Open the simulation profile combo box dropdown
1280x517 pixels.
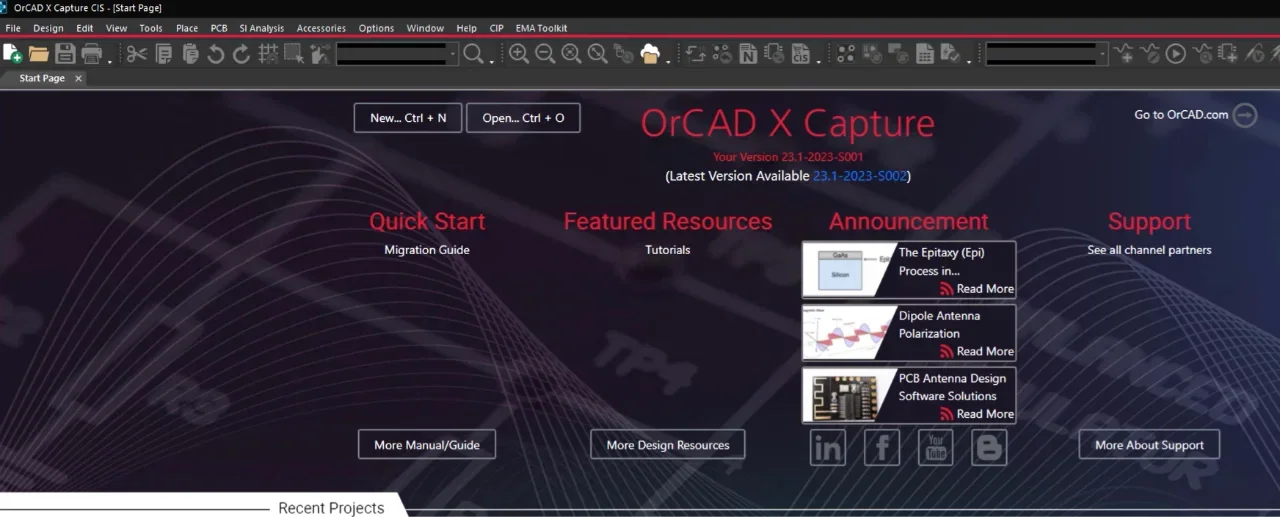click(x=1102, y=54)
